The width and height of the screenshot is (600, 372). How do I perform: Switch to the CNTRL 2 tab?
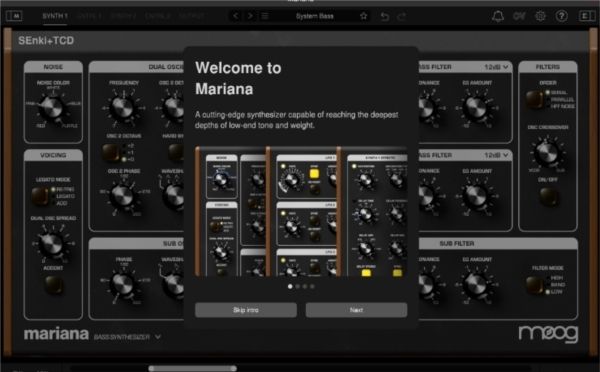(x=157, y=16)
